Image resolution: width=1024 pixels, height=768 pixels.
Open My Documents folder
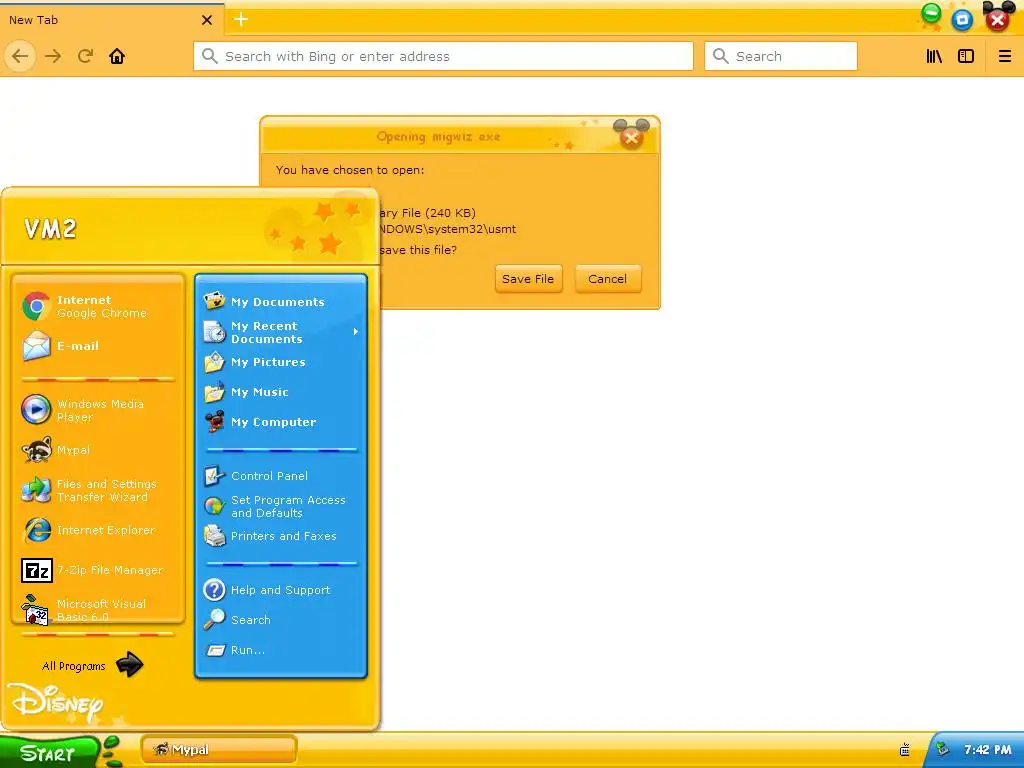281,302
